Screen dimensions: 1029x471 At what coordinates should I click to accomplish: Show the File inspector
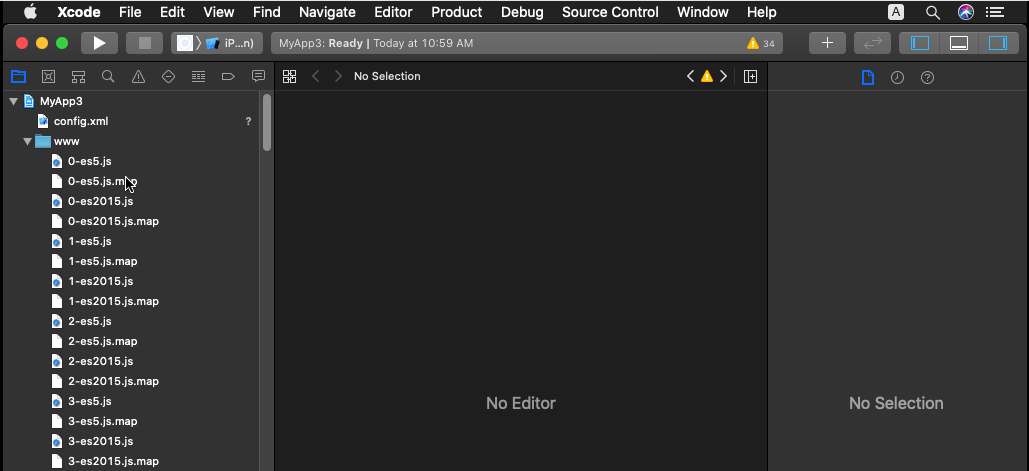868,77
